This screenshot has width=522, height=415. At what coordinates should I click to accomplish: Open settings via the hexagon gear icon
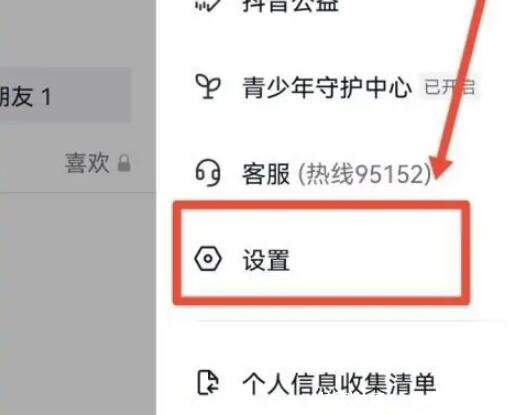208,259
